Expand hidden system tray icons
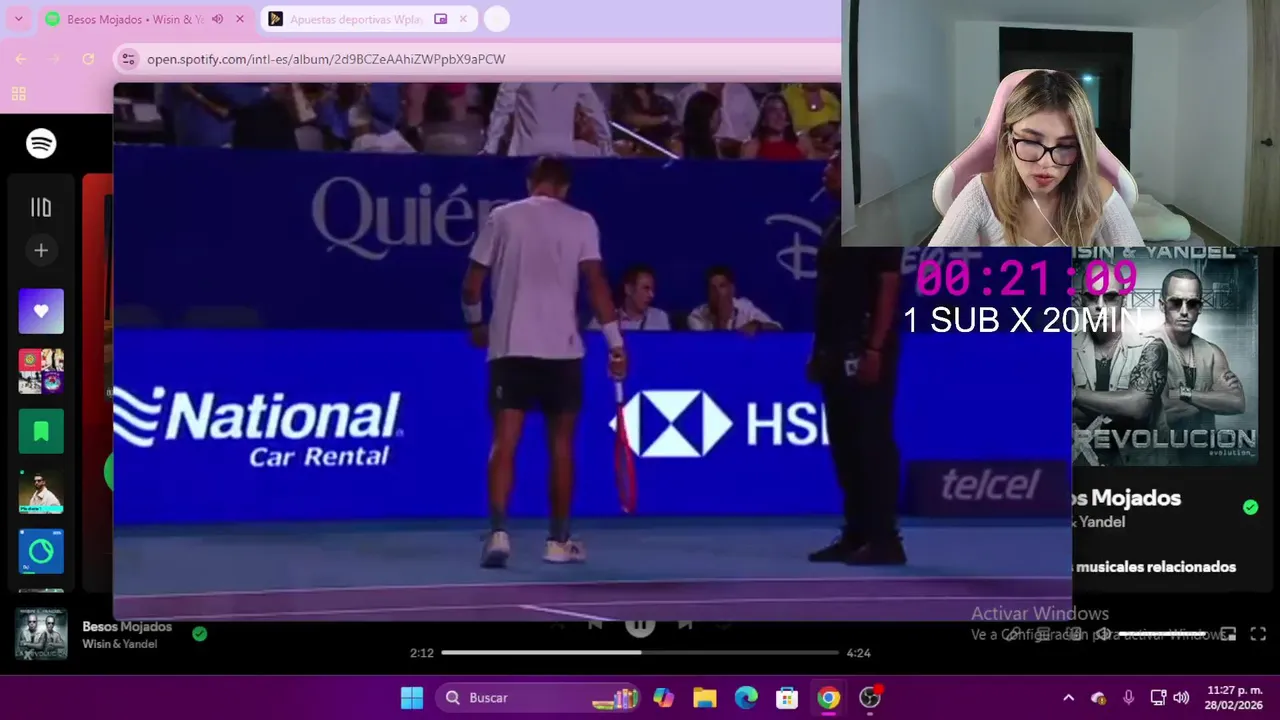This screenshot has width=1280, height=720. click(x=1068, y=698)
